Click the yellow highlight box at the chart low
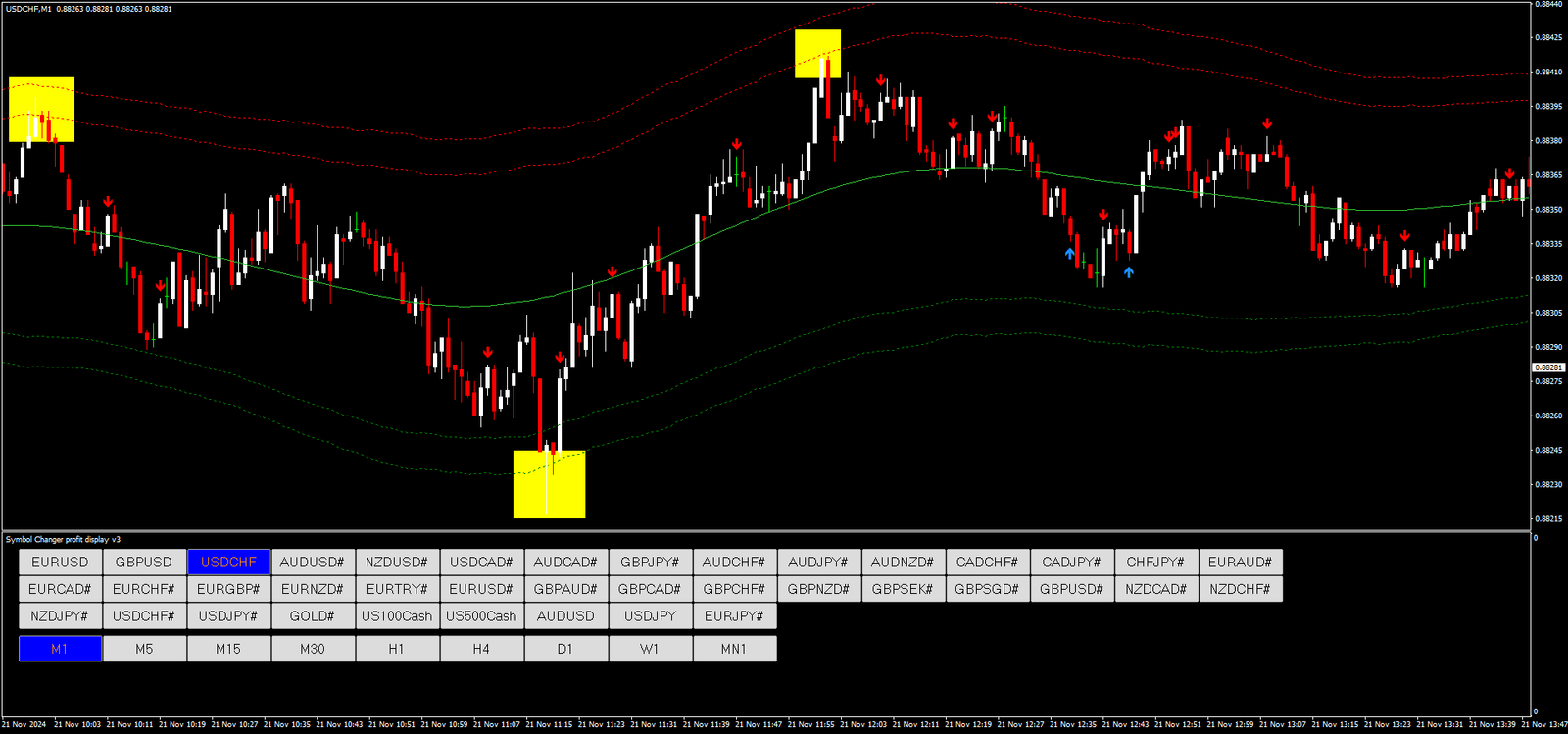1568x734 pixels. tap(549, 484)
